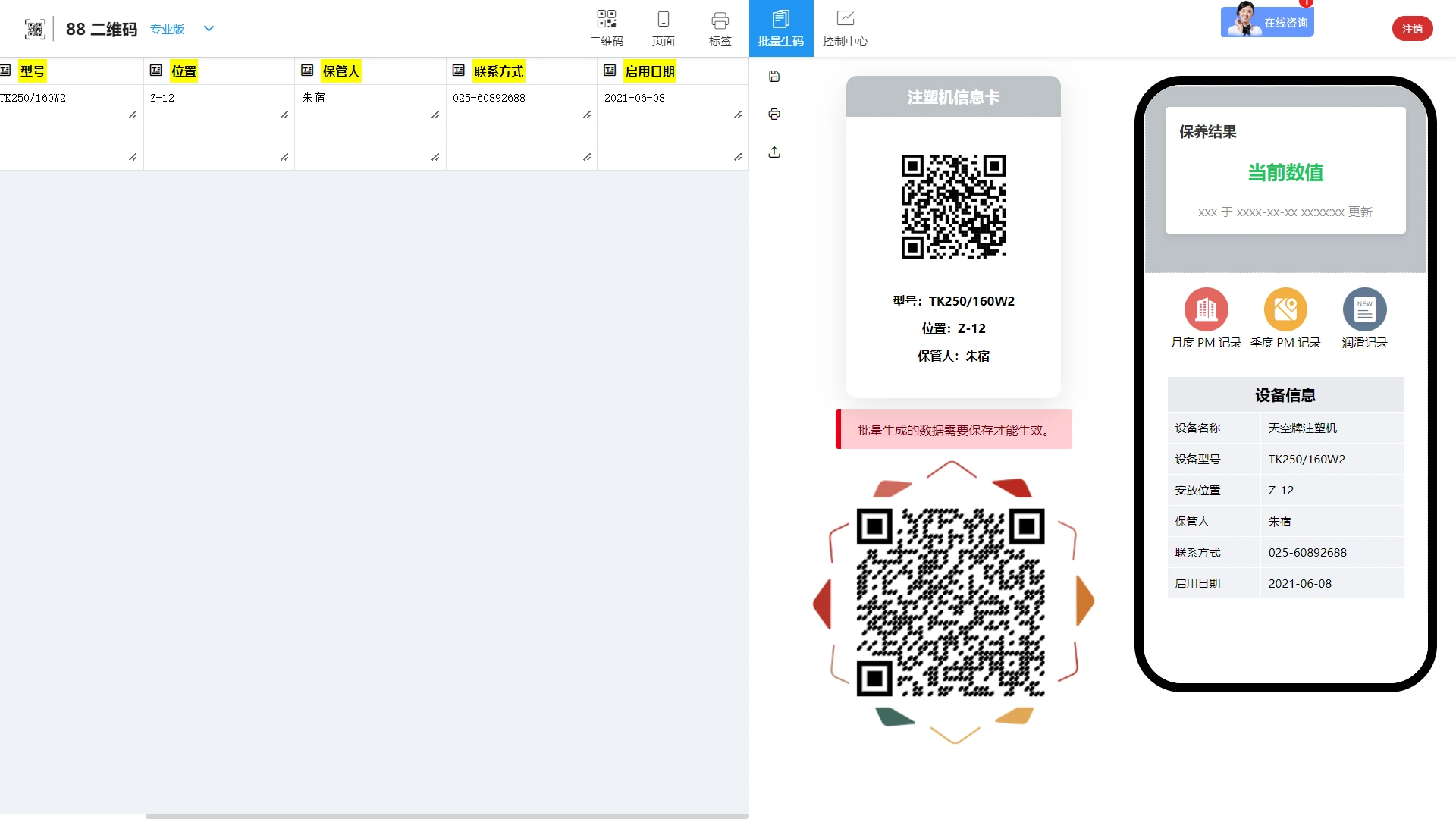Click the 联系方式 column field icon

pyautogui.click(x=458, y=71)
